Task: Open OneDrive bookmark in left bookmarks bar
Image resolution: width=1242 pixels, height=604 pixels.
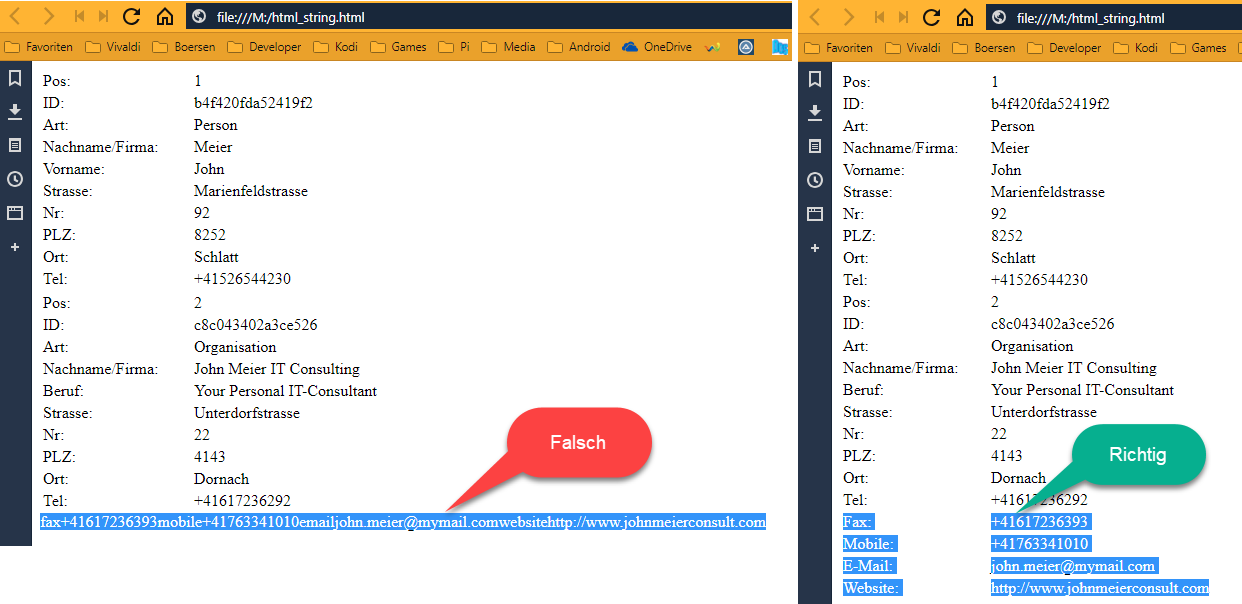Action: 657,47
